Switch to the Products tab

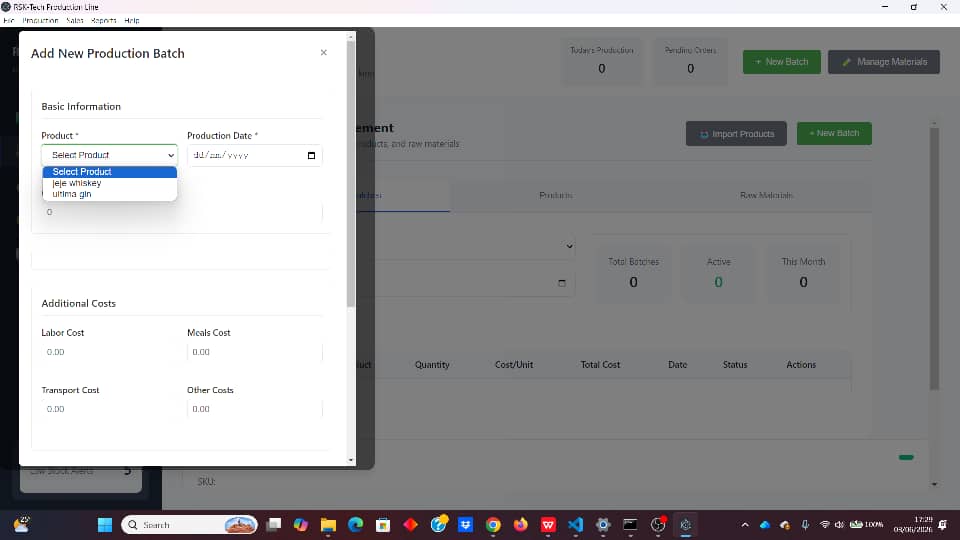[556, 195]
